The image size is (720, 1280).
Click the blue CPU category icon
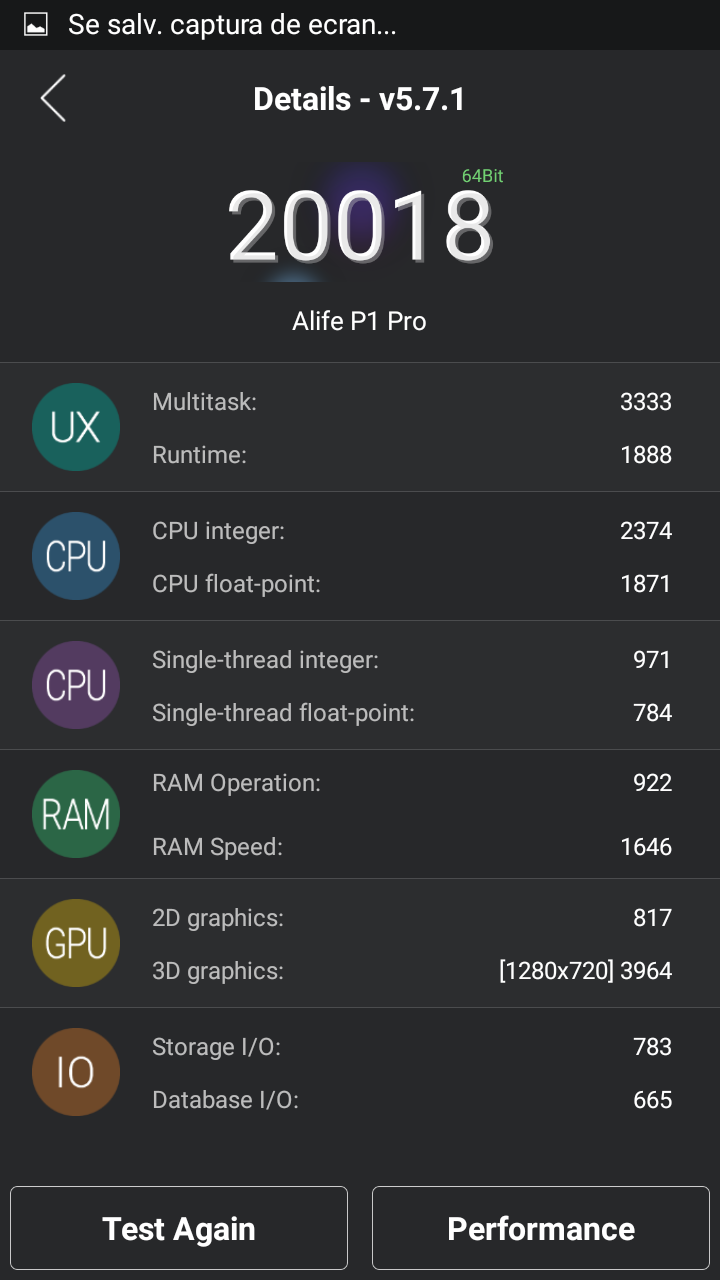[x=76, y=556]
